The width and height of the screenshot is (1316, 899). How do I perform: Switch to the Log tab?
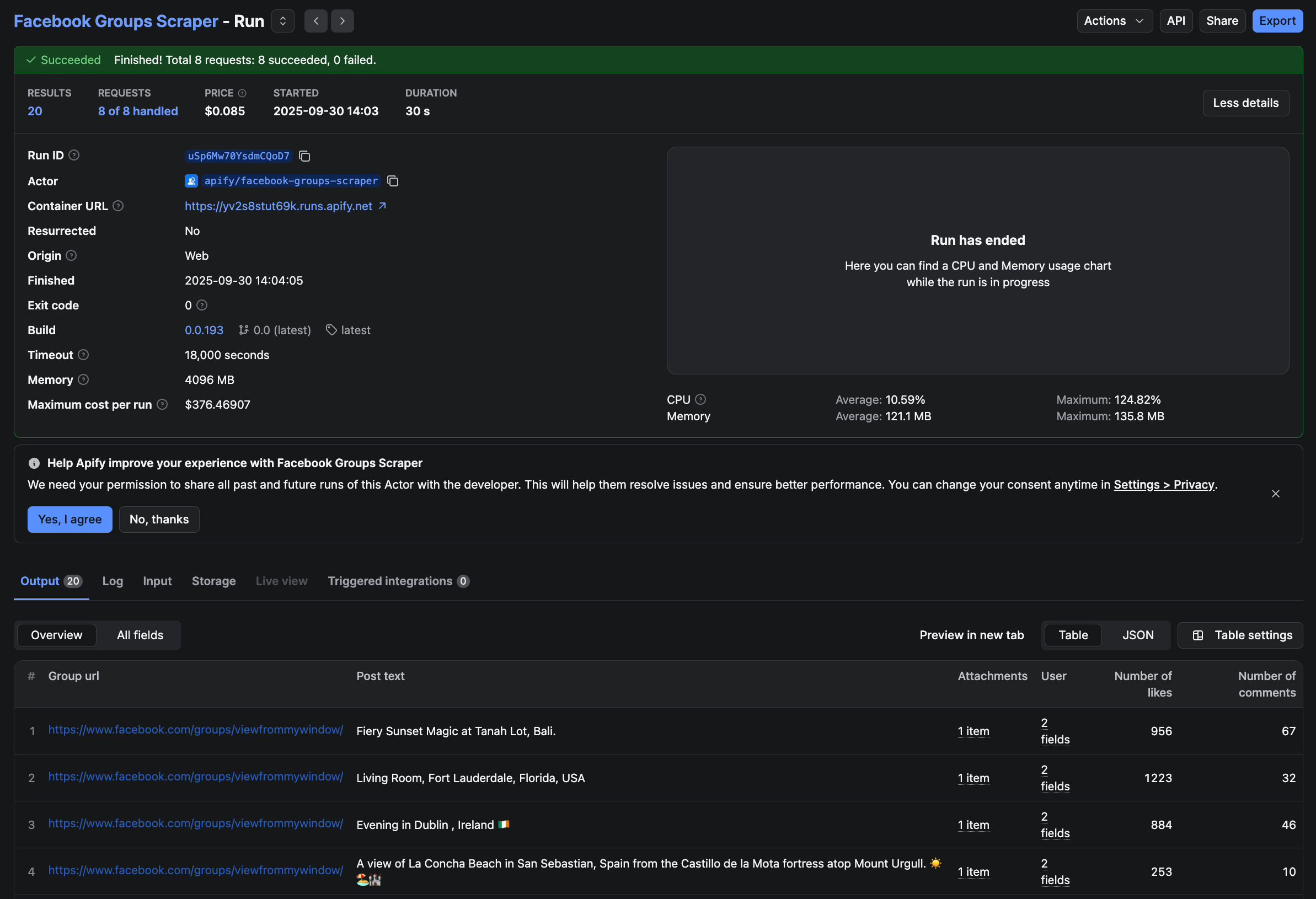click(x=112, y=581)
